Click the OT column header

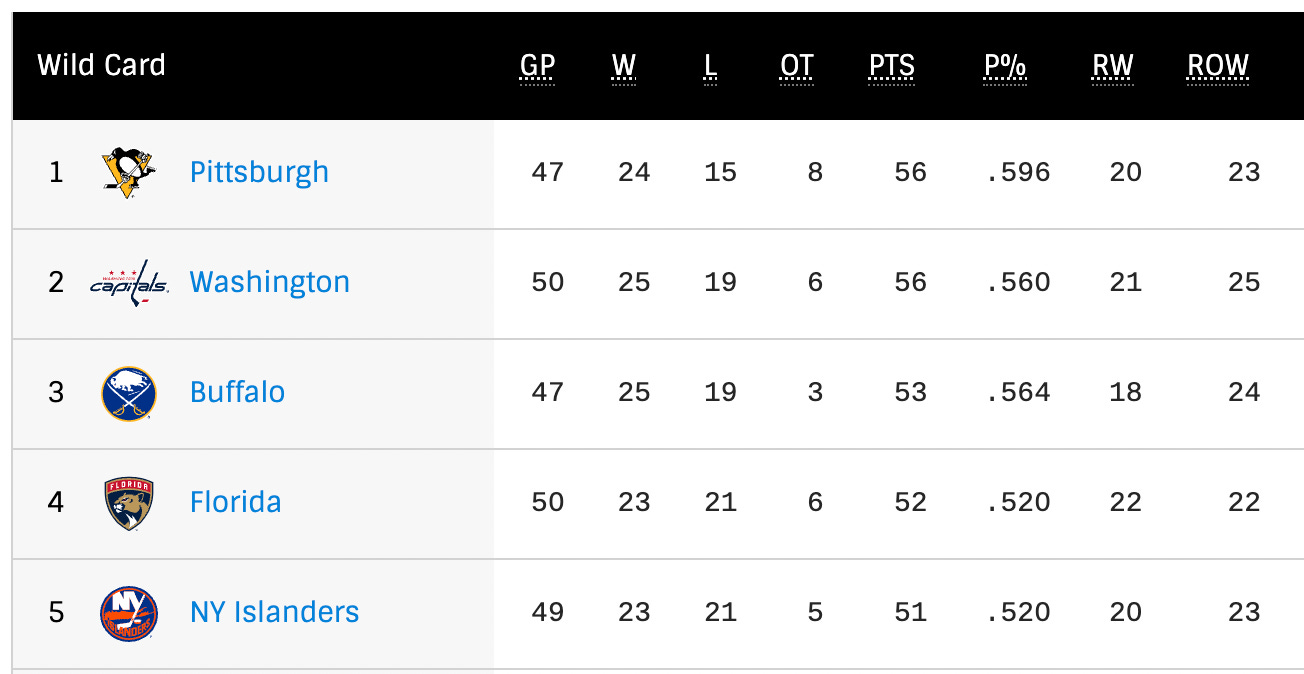(x=796, y=67)
